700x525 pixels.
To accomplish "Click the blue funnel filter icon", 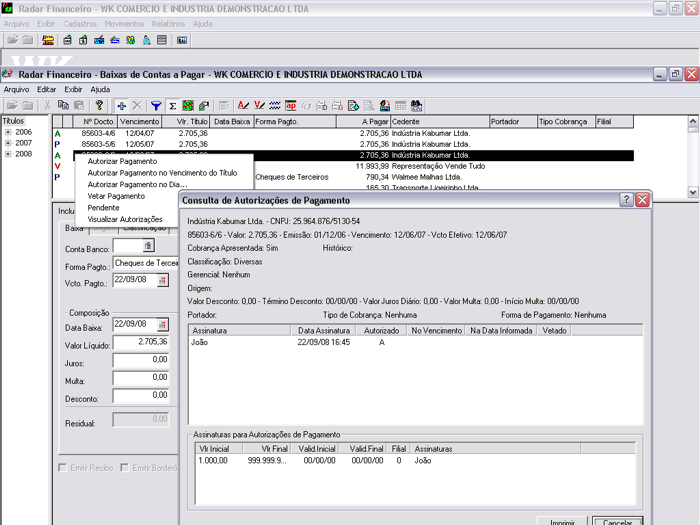I will [x=156, y=105].
